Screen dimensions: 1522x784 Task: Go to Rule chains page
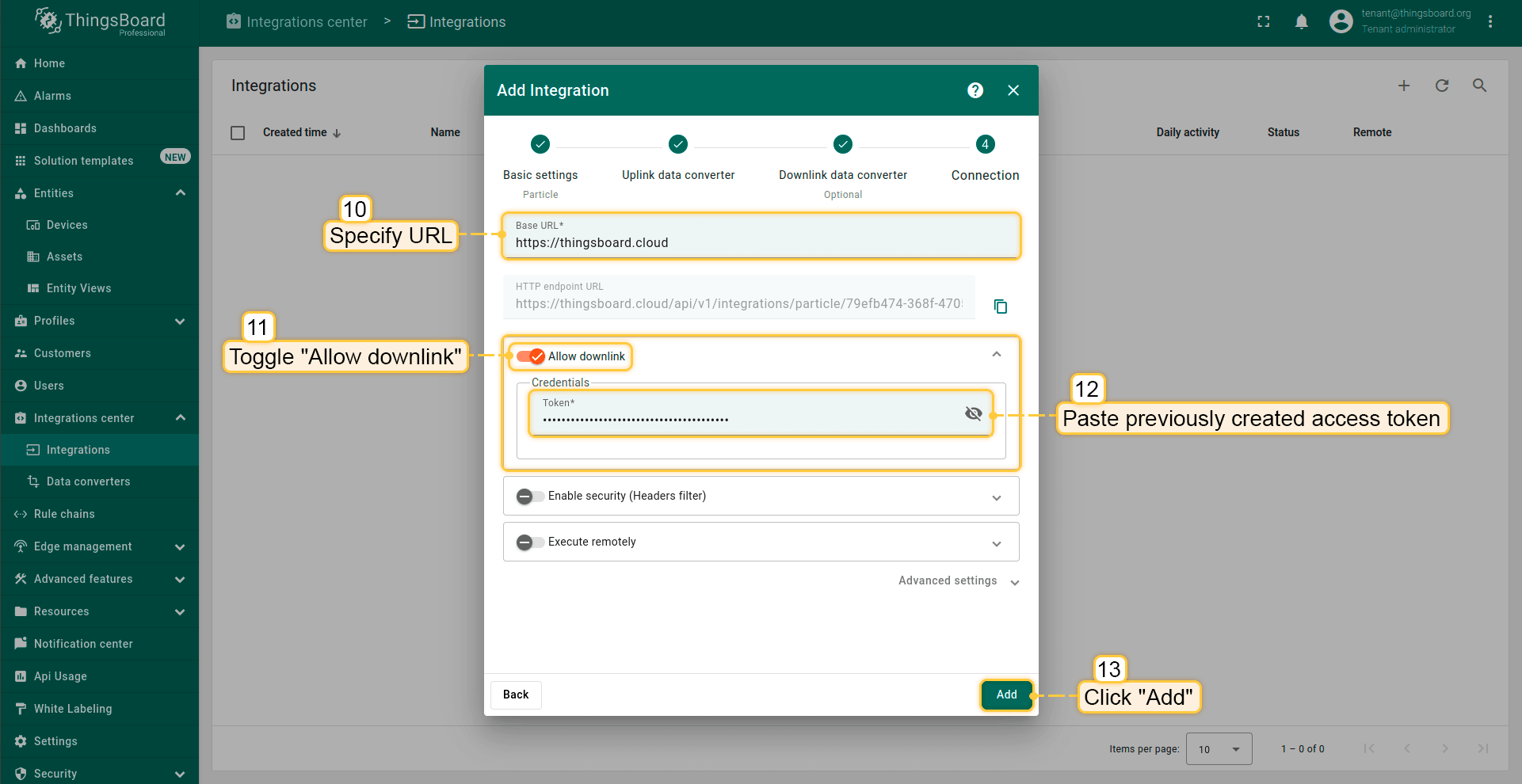[64, 514]
